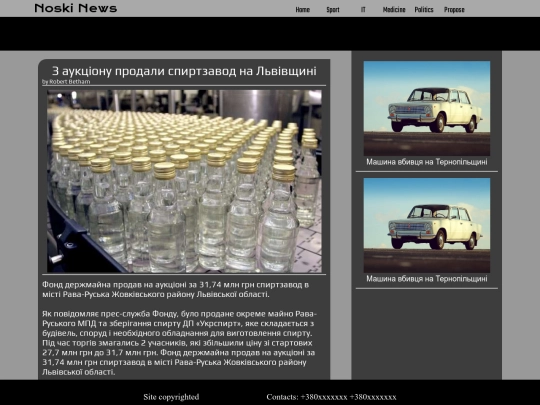Click the paragraph starting Фонд держмайна продав

pos(176,290)
